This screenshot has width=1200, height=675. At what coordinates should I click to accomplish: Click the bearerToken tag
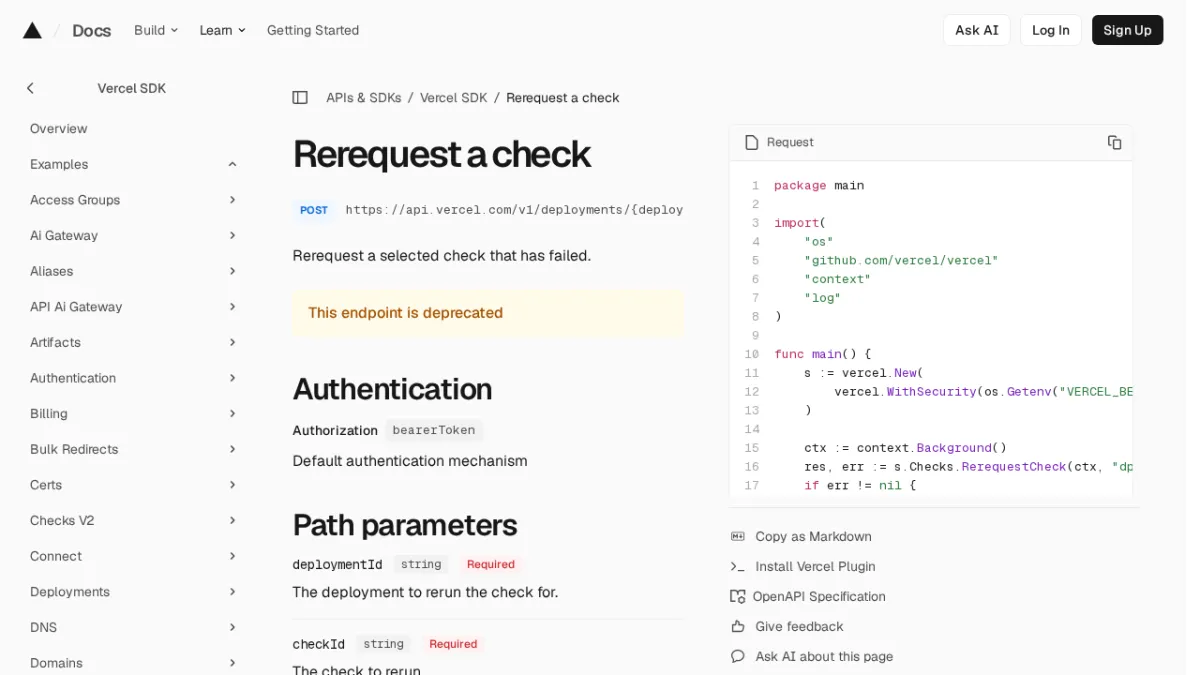(x=434, y=430)
